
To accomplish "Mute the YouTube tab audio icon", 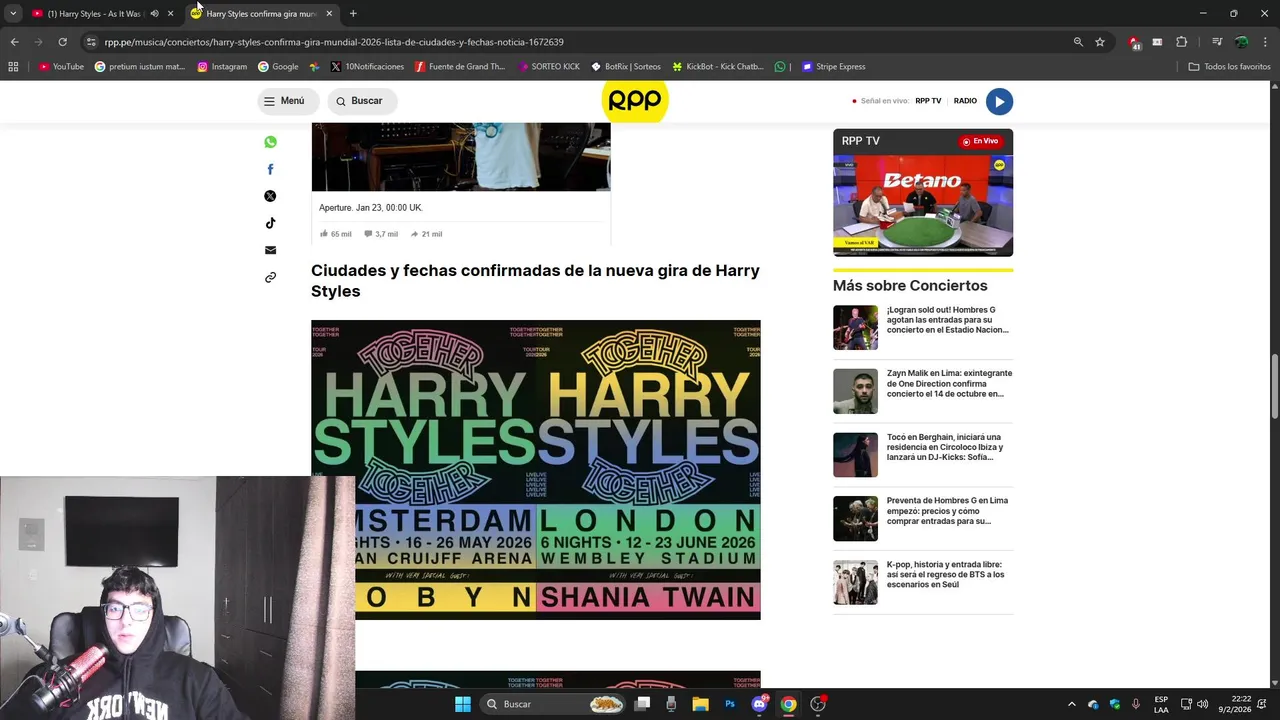I will coord(154,14).
